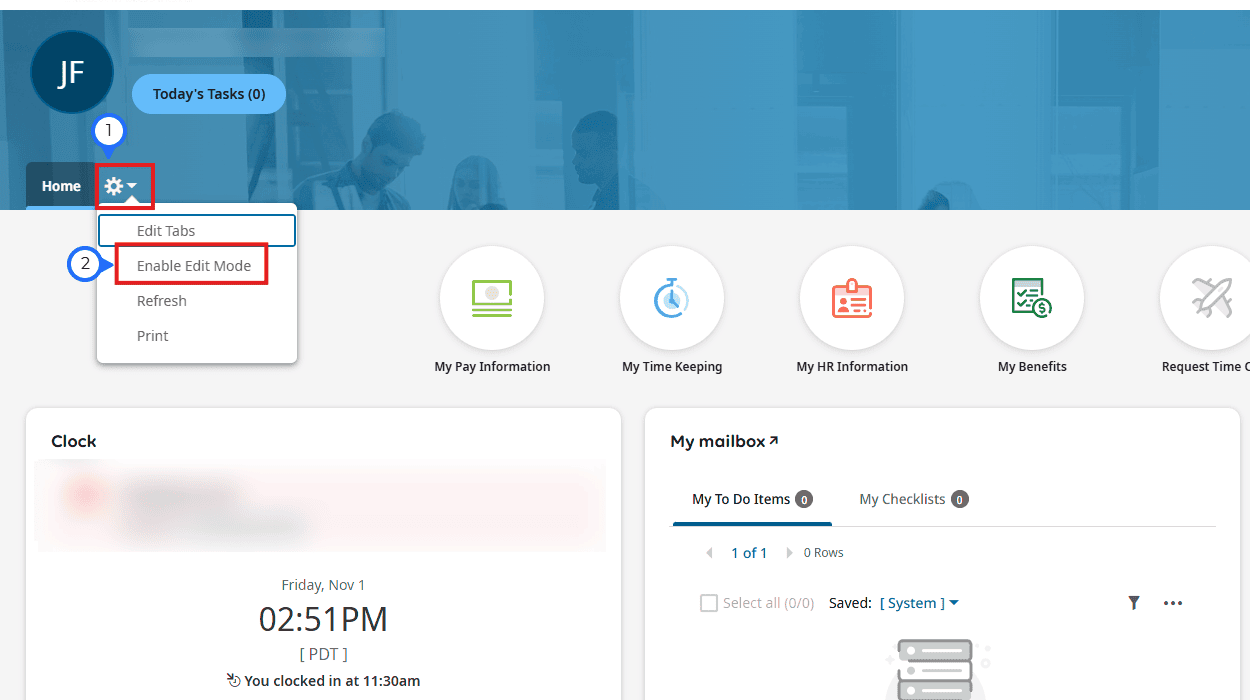1250x700 pixels.
Task: Go to previous page arrow in mailbox
Action: tap(709, 553)
